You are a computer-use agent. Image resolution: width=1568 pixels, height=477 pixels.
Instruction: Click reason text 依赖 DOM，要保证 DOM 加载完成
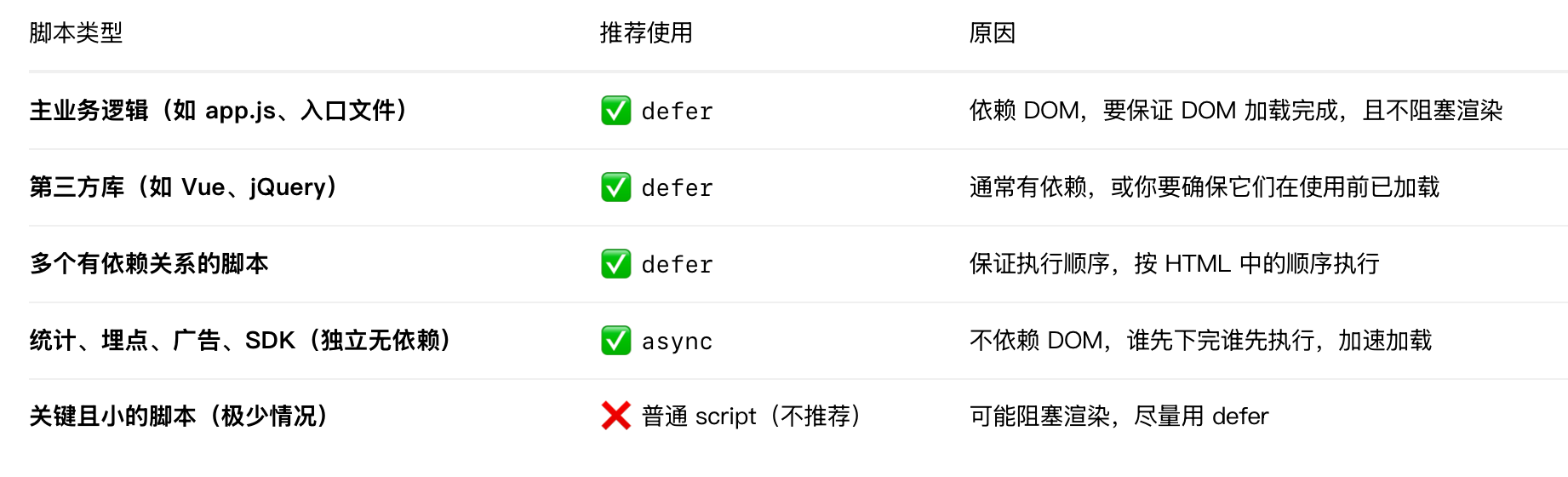(x=1155, y=111)
